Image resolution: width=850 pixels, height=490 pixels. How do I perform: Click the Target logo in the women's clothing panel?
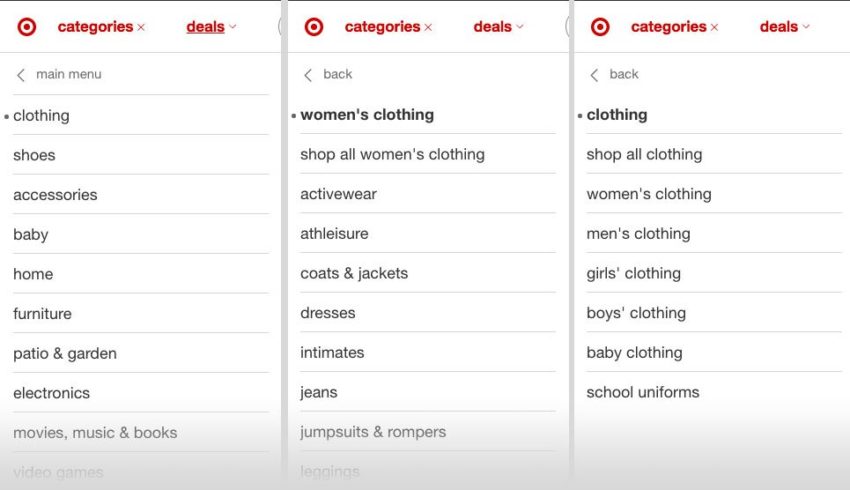coord(314,27)
